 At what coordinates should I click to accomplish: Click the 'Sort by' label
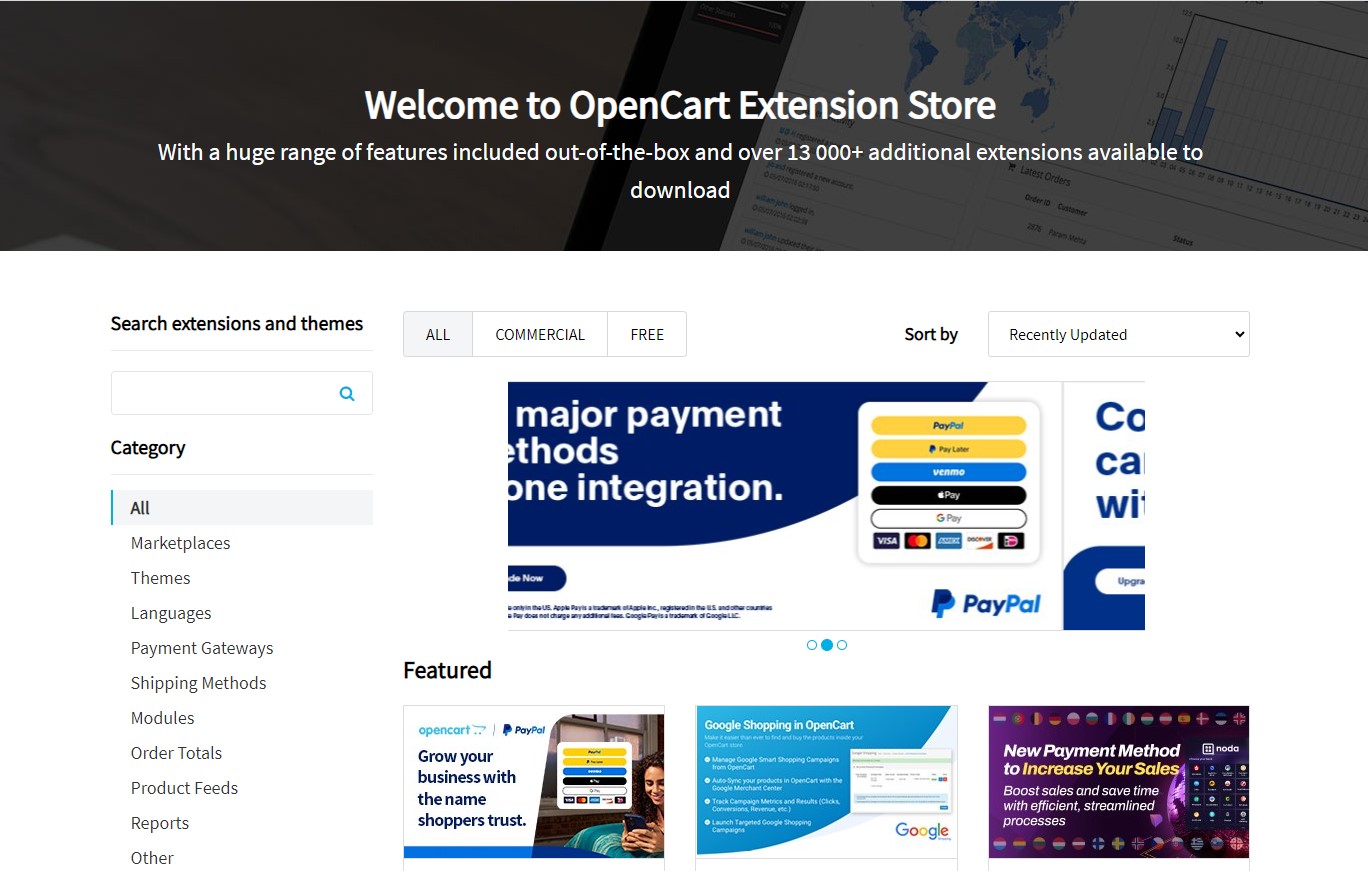(931, 335)
